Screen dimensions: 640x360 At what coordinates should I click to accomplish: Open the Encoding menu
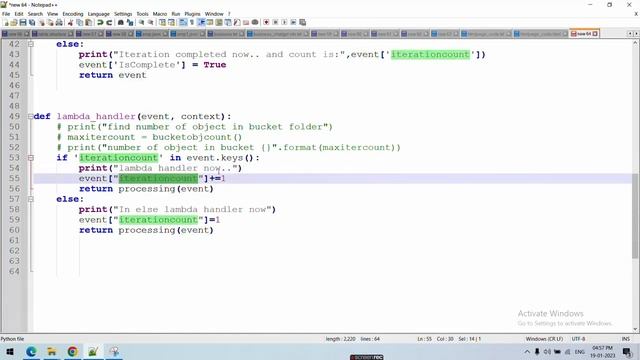[73, 14]
